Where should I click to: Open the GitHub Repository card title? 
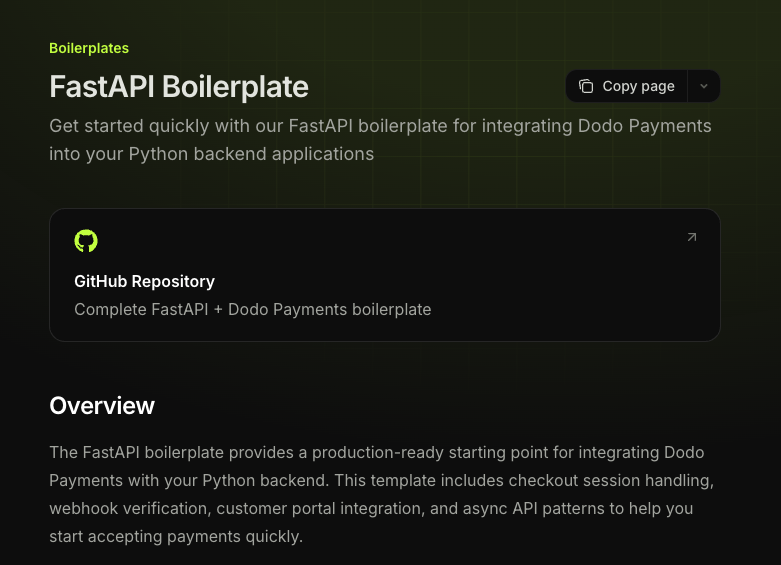pyautogui.click(x=144, y=282)
